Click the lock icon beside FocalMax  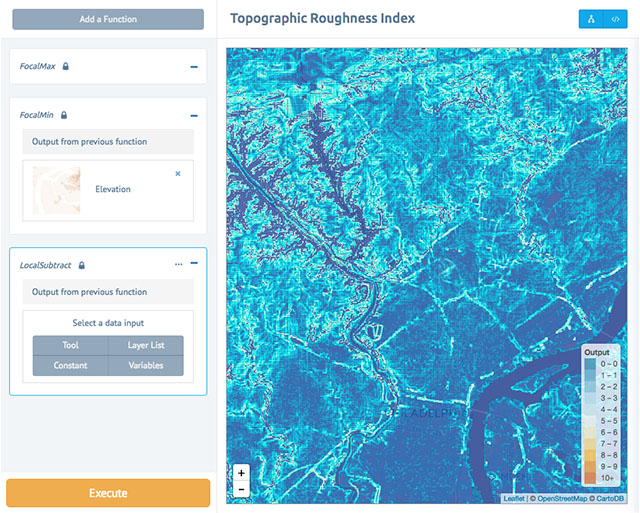66,66
